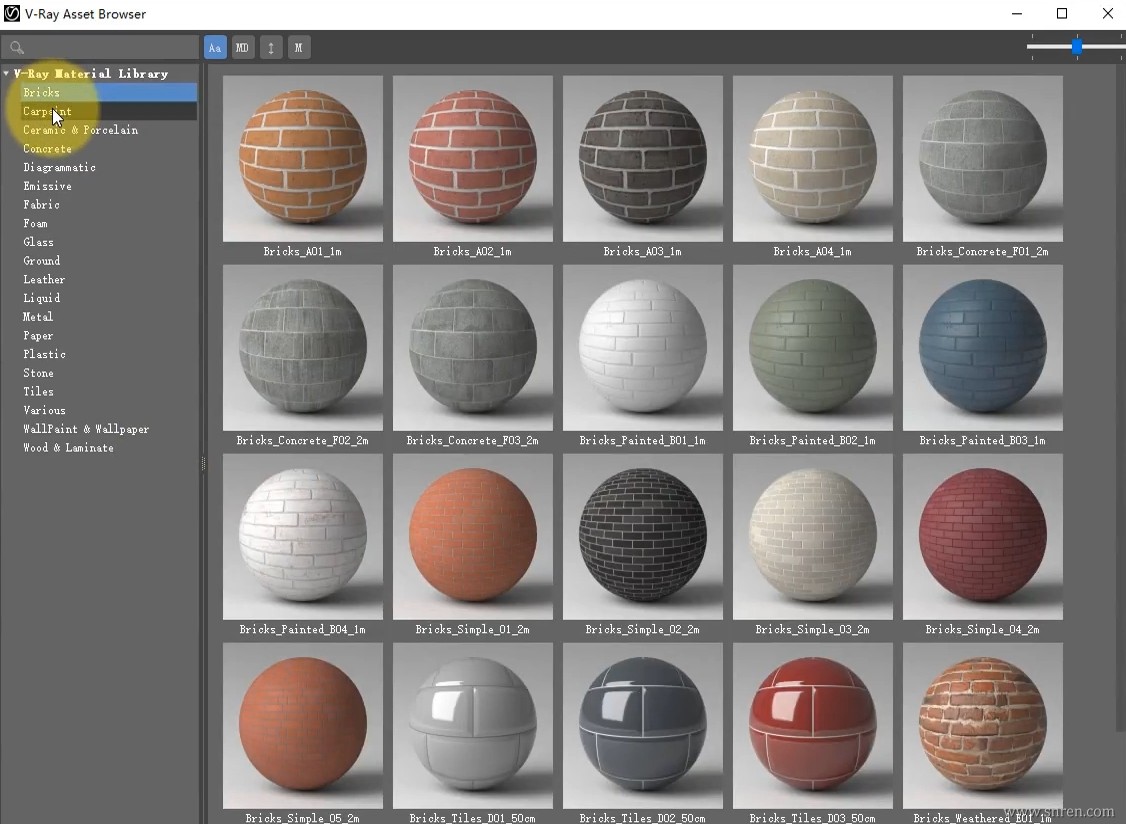The width and height of the screenshot is (1126, 824).
Task: Choose the Wood & Laminate category
Action: tap(68, 448)
